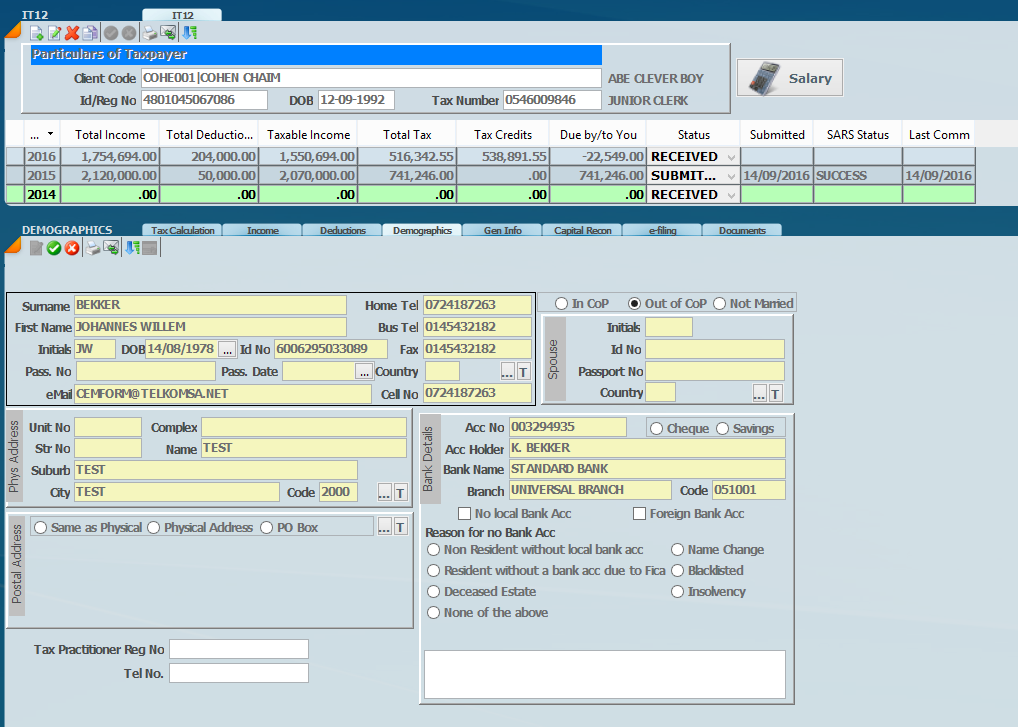Select the In CoP radio button

(561, 303)
